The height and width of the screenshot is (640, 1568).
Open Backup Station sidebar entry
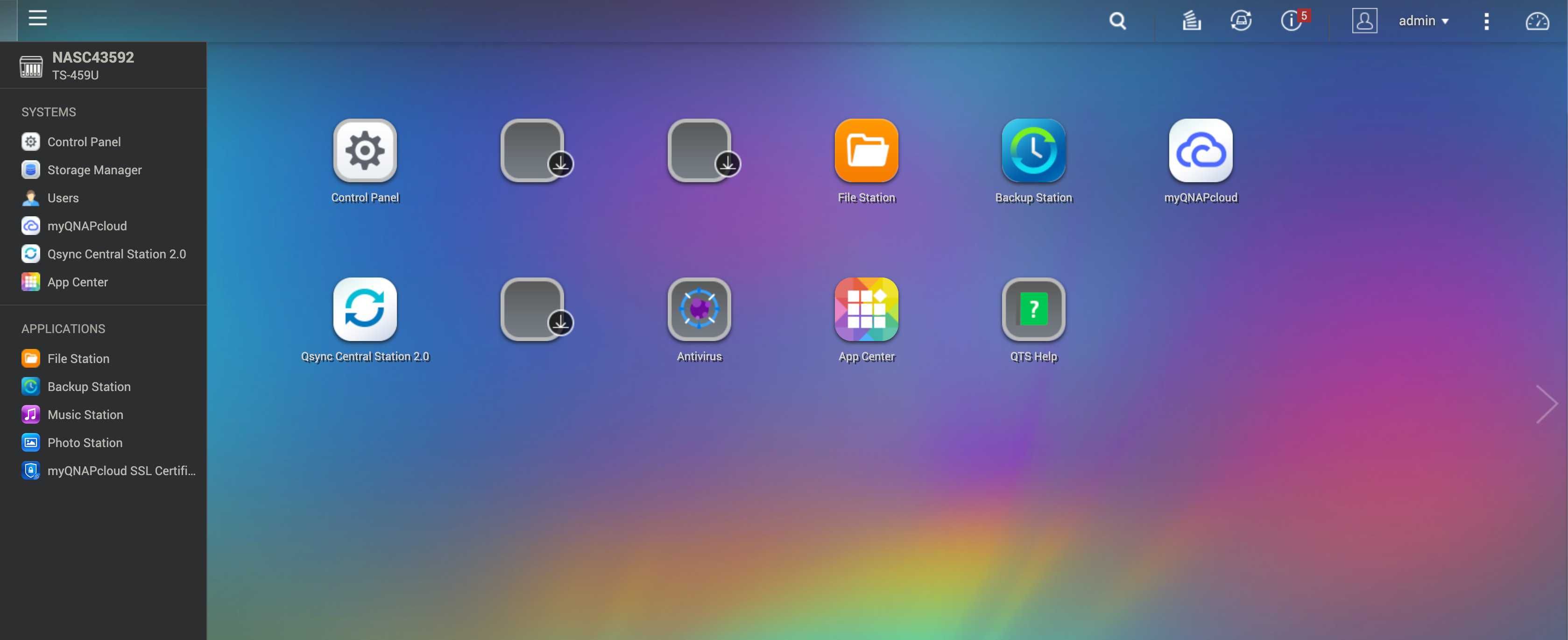[104, 387]
